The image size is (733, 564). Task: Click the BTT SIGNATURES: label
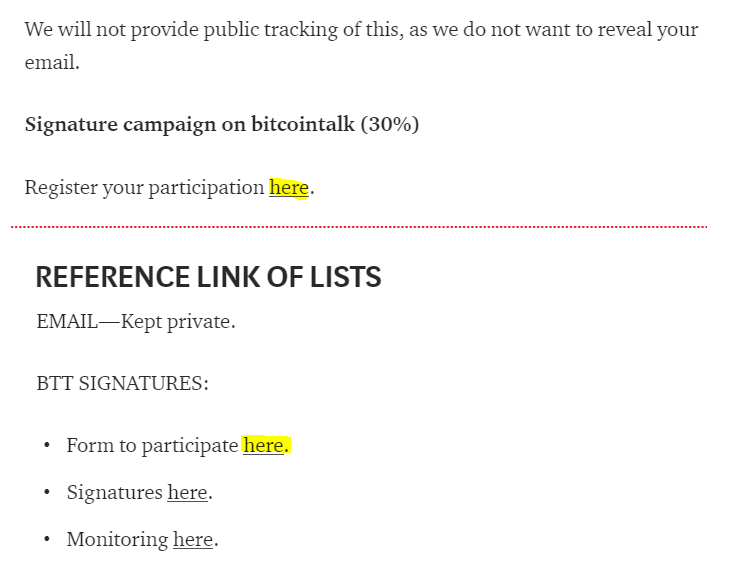pos(122,383)
